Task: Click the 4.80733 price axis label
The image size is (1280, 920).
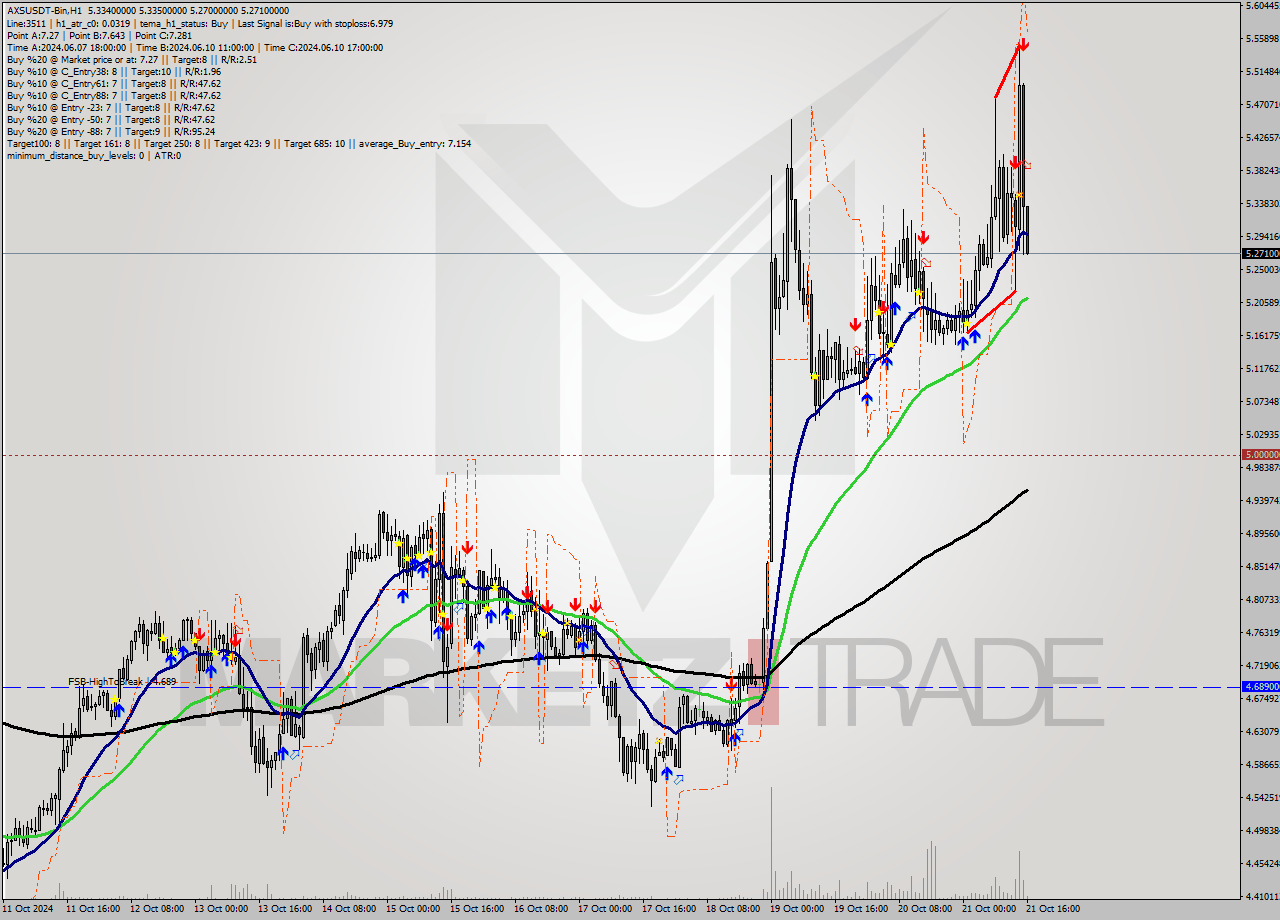Action: click(1261, 599)
